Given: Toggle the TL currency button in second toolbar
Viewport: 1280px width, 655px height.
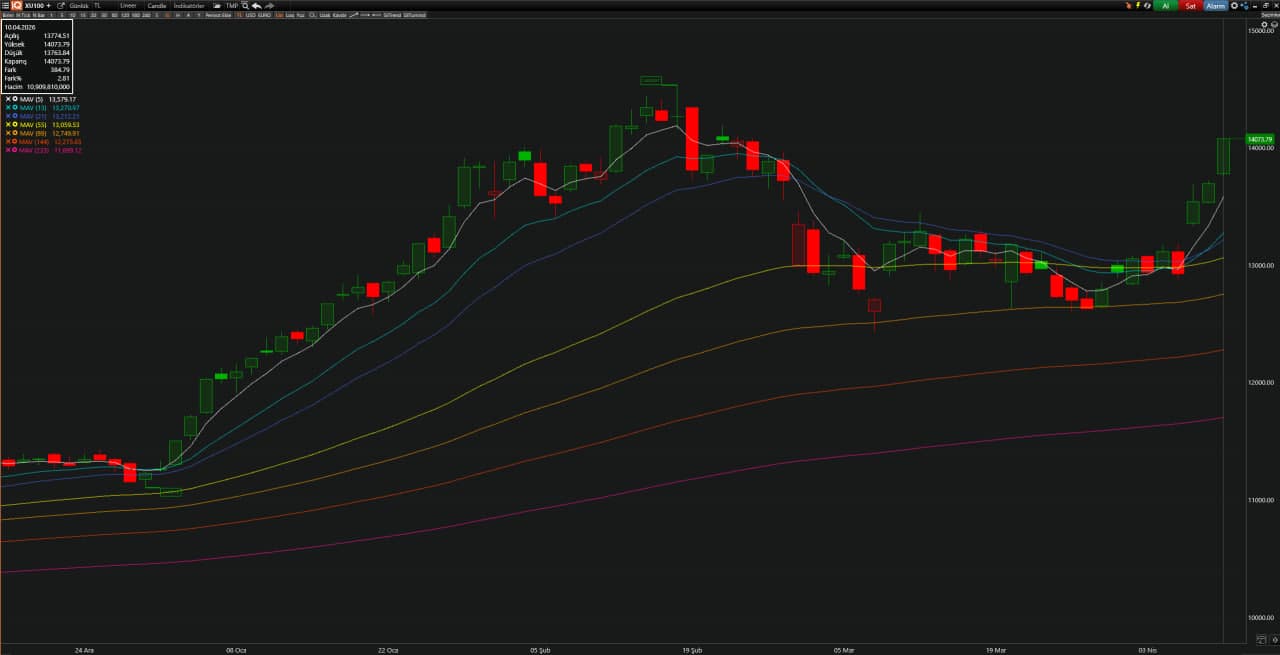Looking at the screenshot, I should [240, 16].
